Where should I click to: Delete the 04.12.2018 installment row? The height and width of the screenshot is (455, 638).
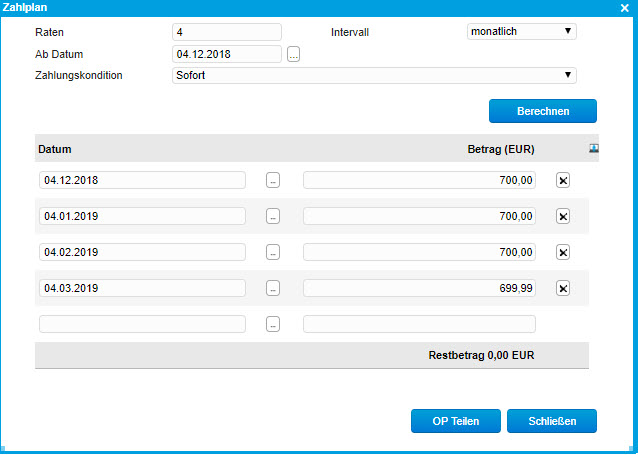pos(562,180)
